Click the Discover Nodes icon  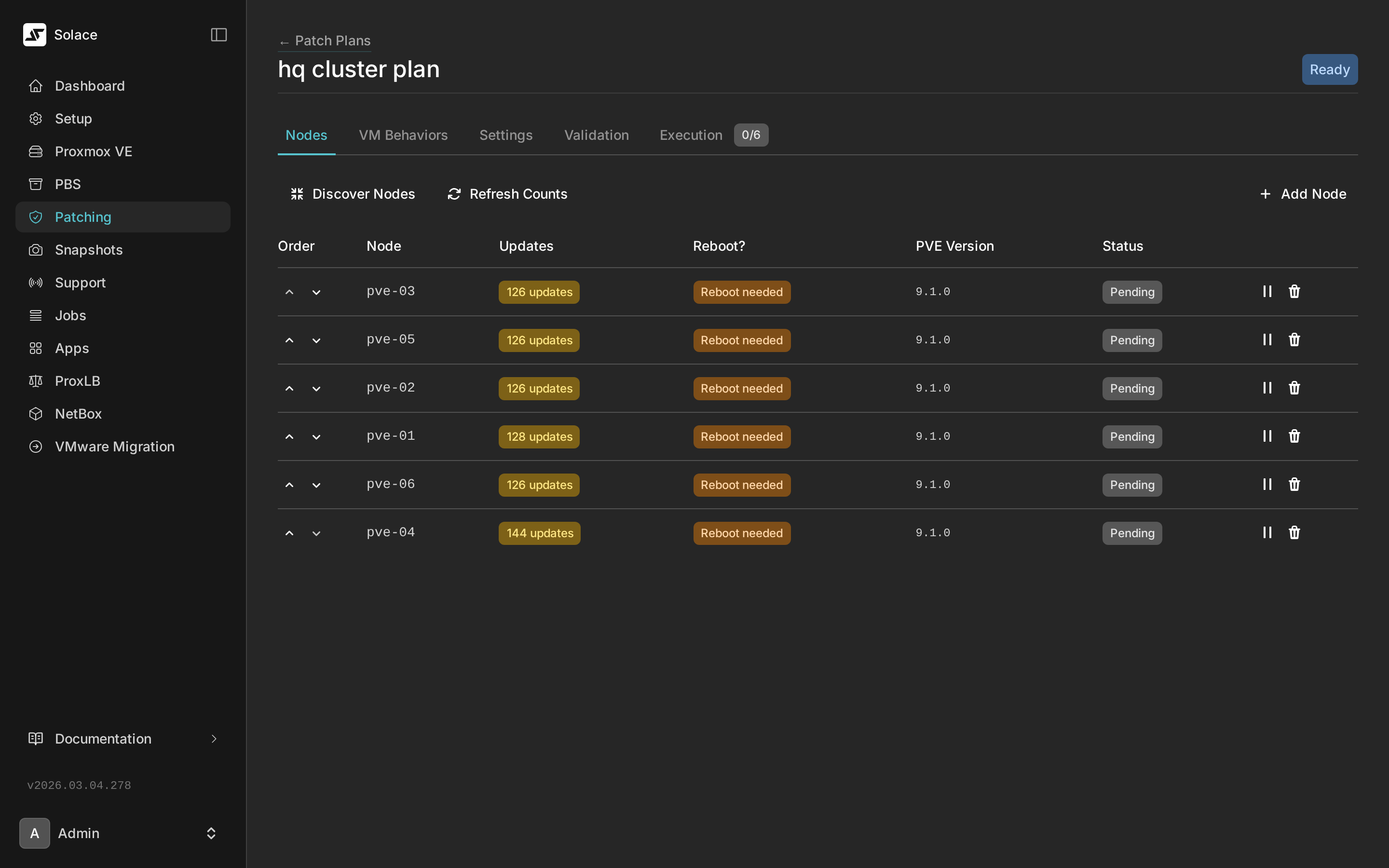point(297,193)
